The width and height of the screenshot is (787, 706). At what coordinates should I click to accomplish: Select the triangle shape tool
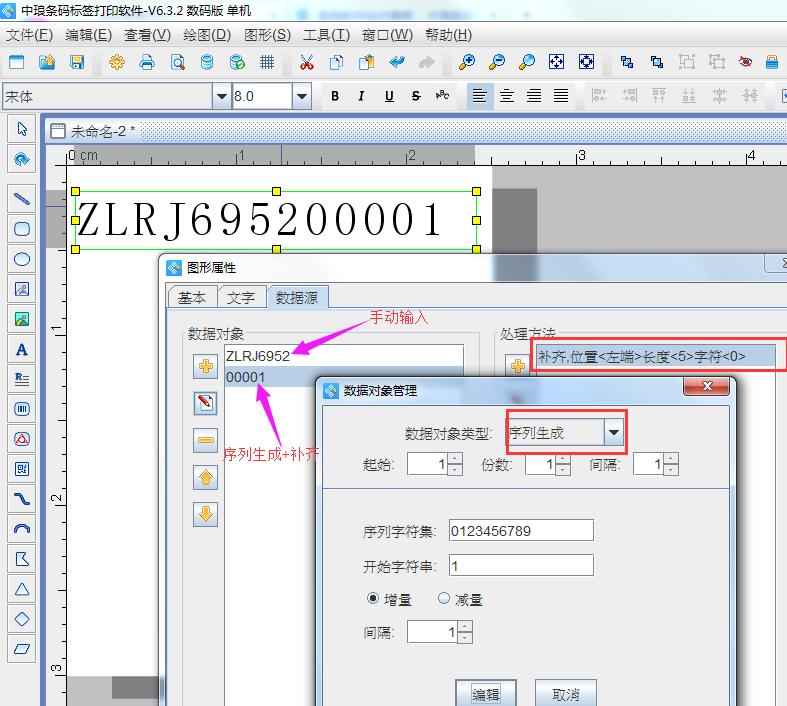[x=22, y=589]
